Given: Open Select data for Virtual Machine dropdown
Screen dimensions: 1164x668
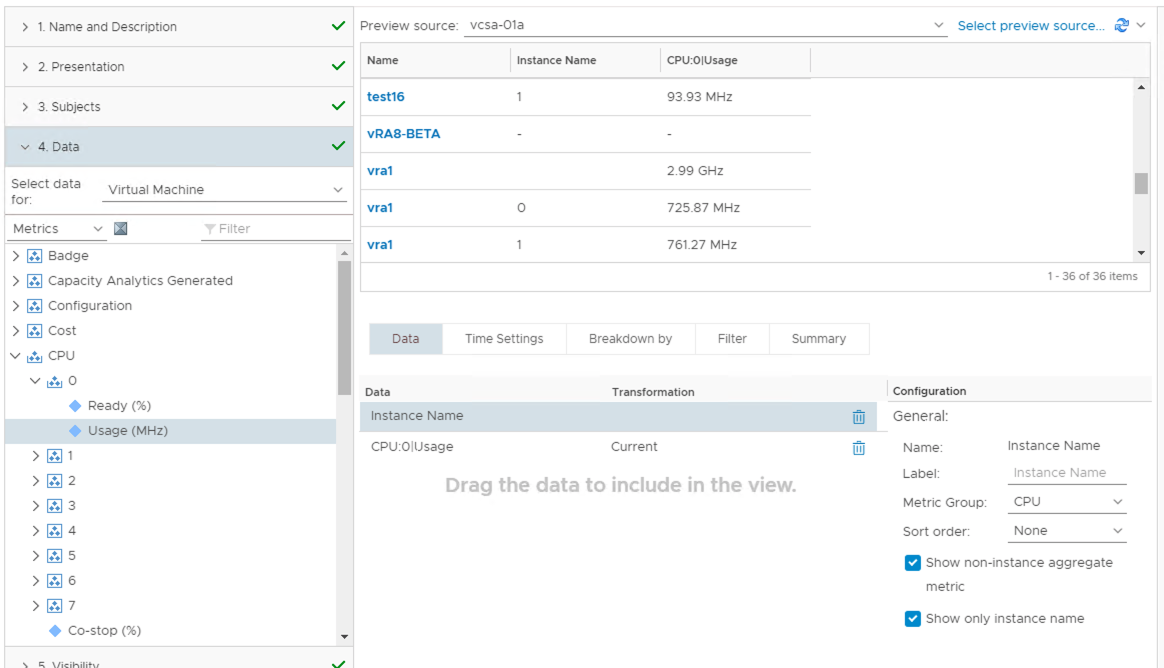Looking at the screenshot, I should point(225,190).
